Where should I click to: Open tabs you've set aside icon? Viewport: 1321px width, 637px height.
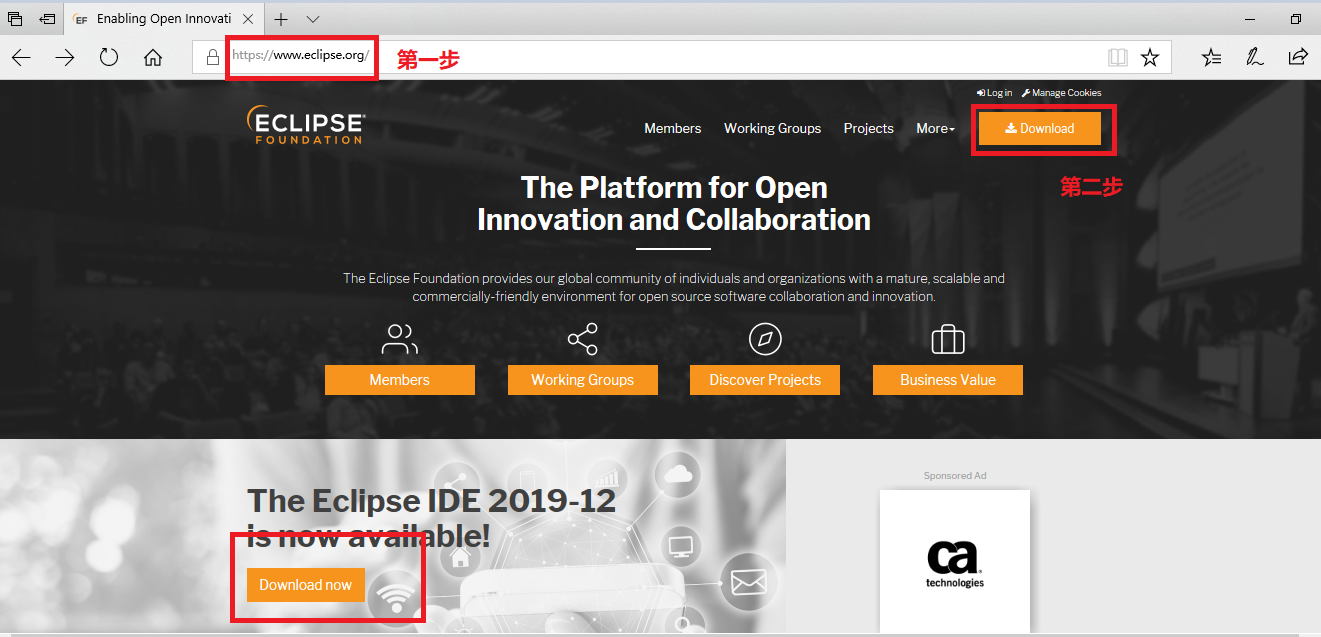coord(15,19)
